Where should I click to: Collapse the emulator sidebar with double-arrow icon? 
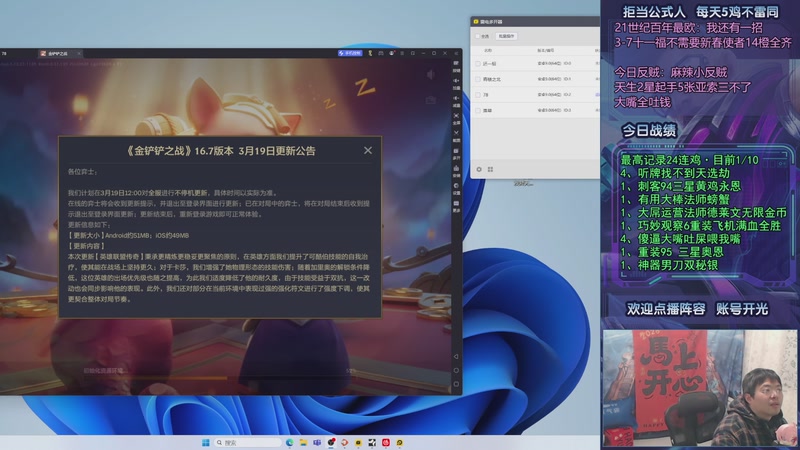coord(456,53)
